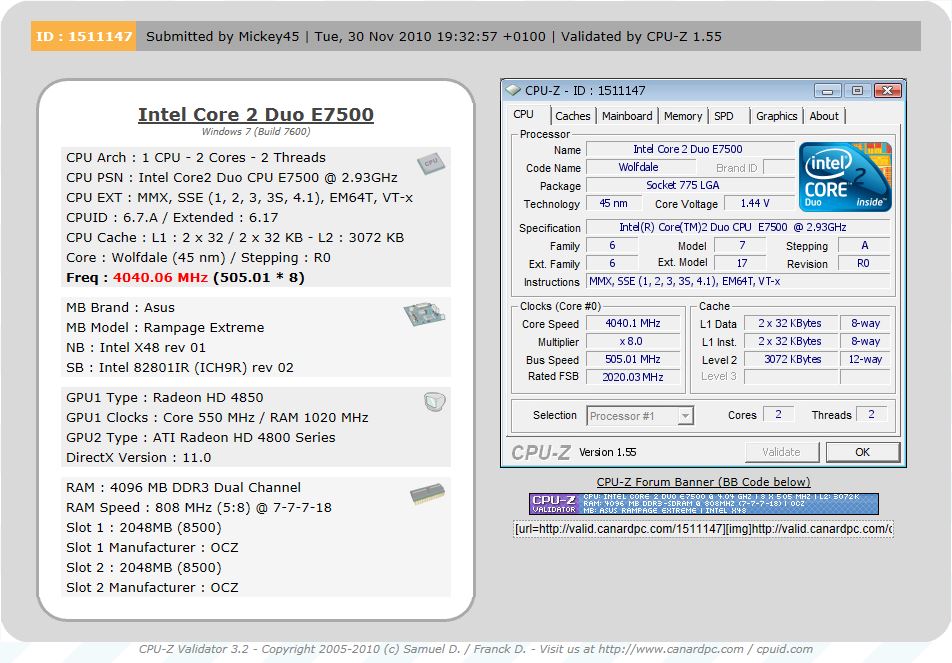This screenshot has width=952, height=663.
Task: Click the motherboard icon beside MB Brand
Action: pyautogui.click(x=424, y=313)
